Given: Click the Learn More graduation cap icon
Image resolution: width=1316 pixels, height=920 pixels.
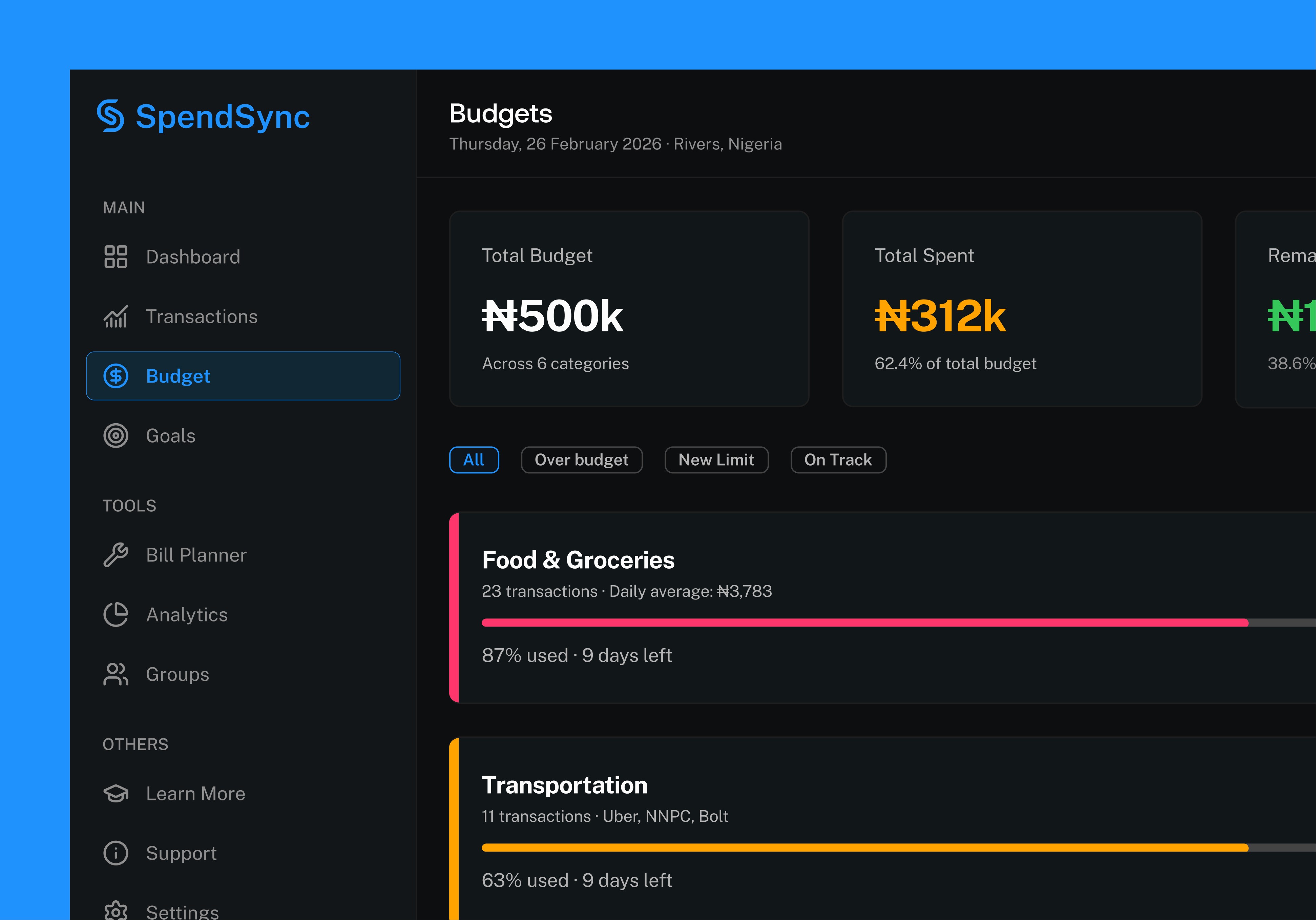Looking at the screenshot, I should pyautogui.click(x=116, y=793).
